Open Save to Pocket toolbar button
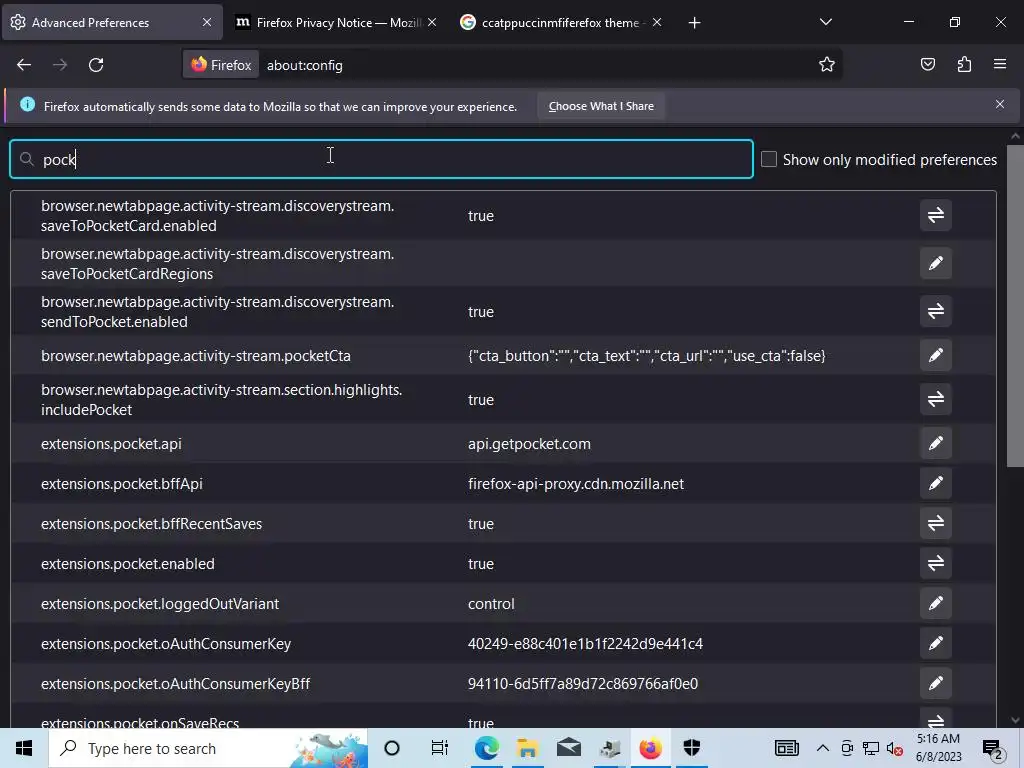 click(x=927, y=65)
